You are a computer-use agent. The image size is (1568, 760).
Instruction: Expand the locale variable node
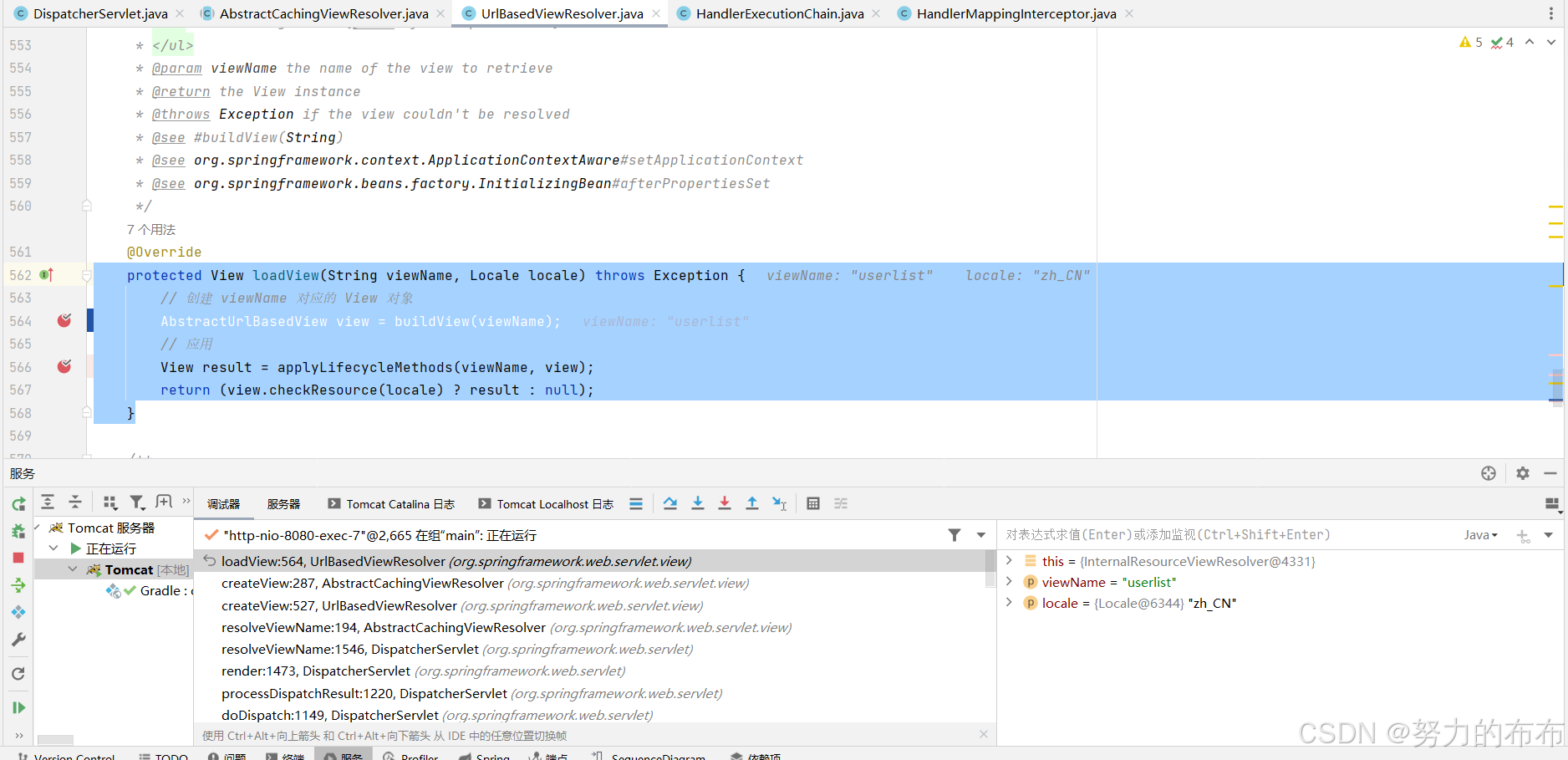coord(1009,602)
